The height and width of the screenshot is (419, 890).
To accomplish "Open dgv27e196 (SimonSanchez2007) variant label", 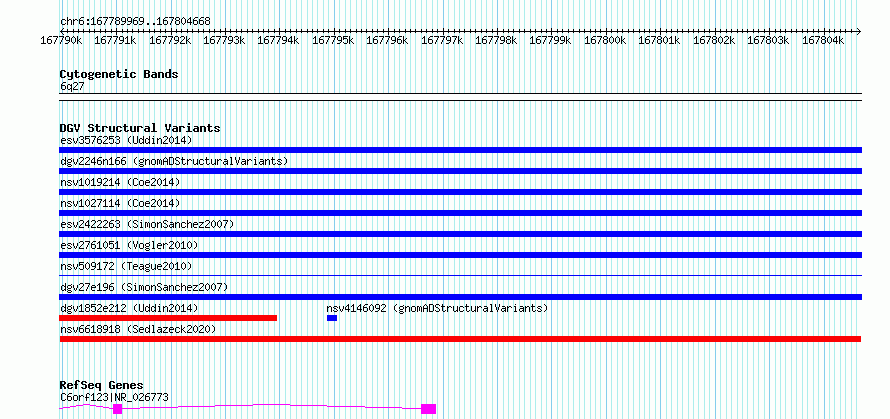I will tap(144, 287).
